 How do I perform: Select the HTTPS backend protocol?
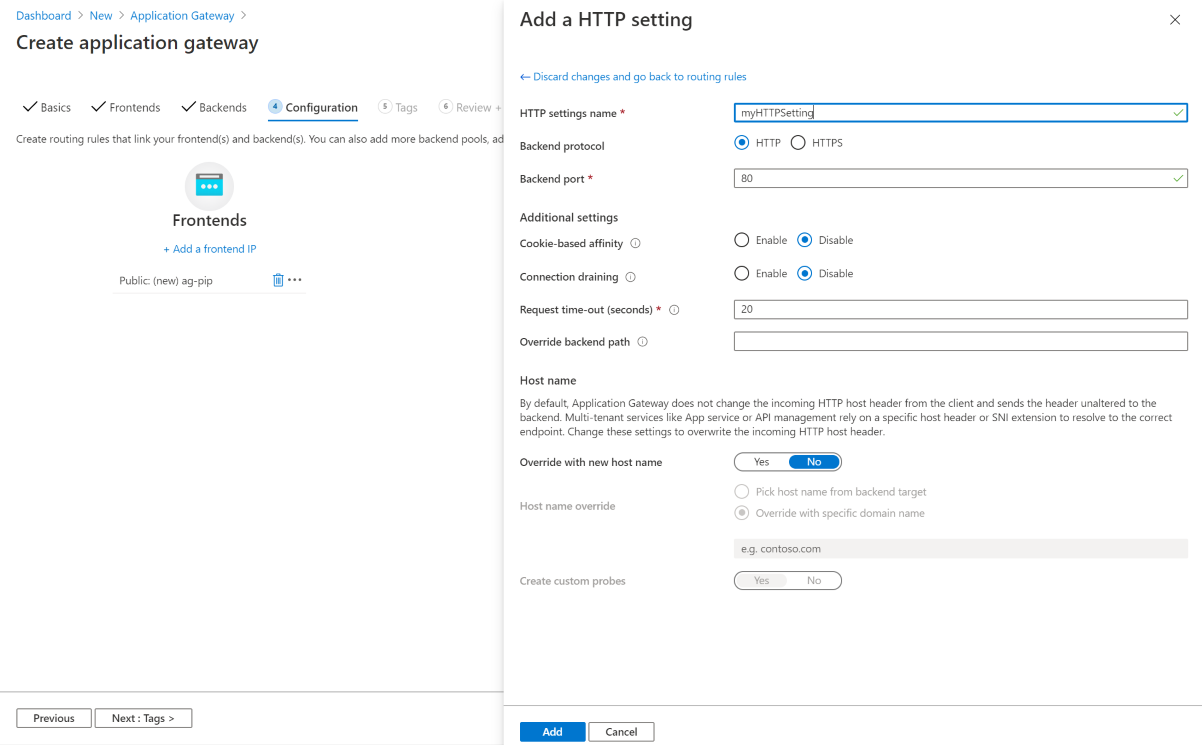(797, 142)
